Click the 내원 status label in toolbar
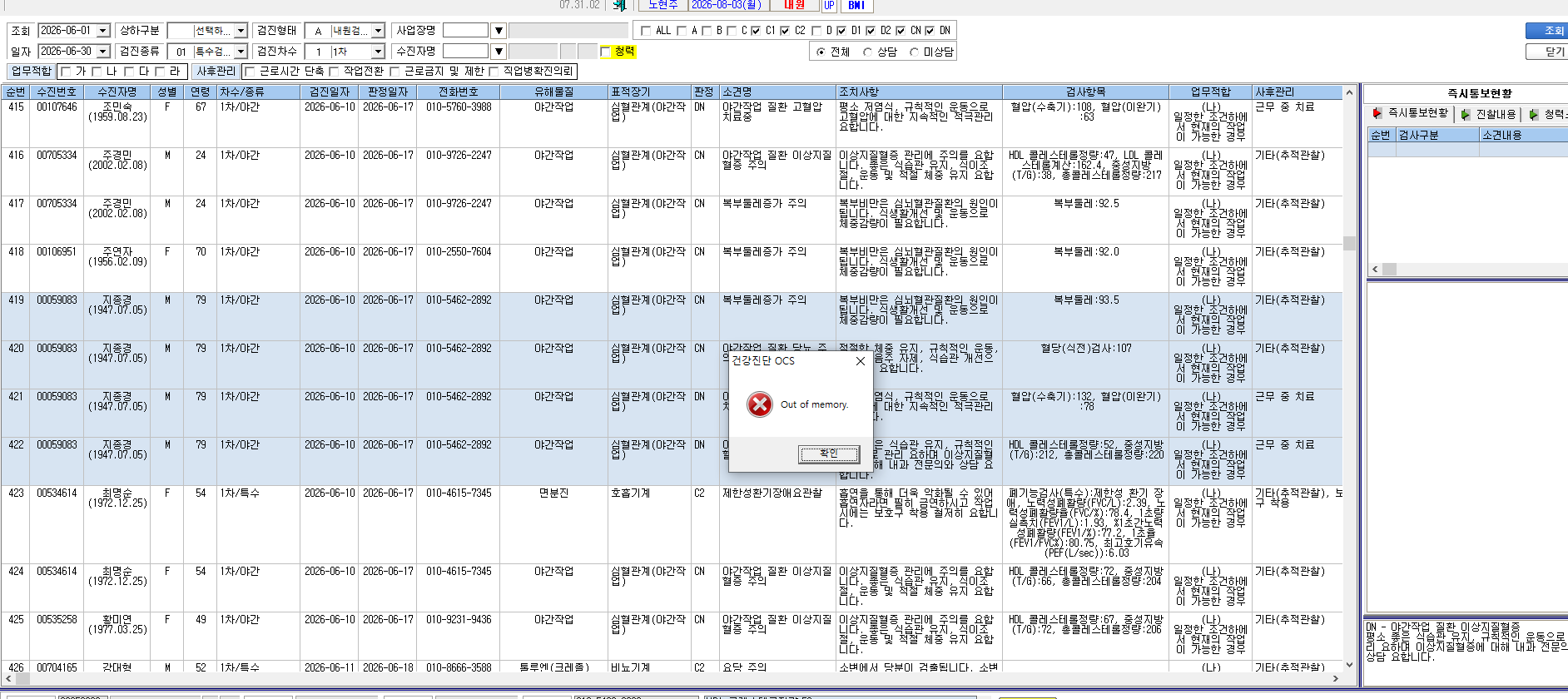 (794, 5)
